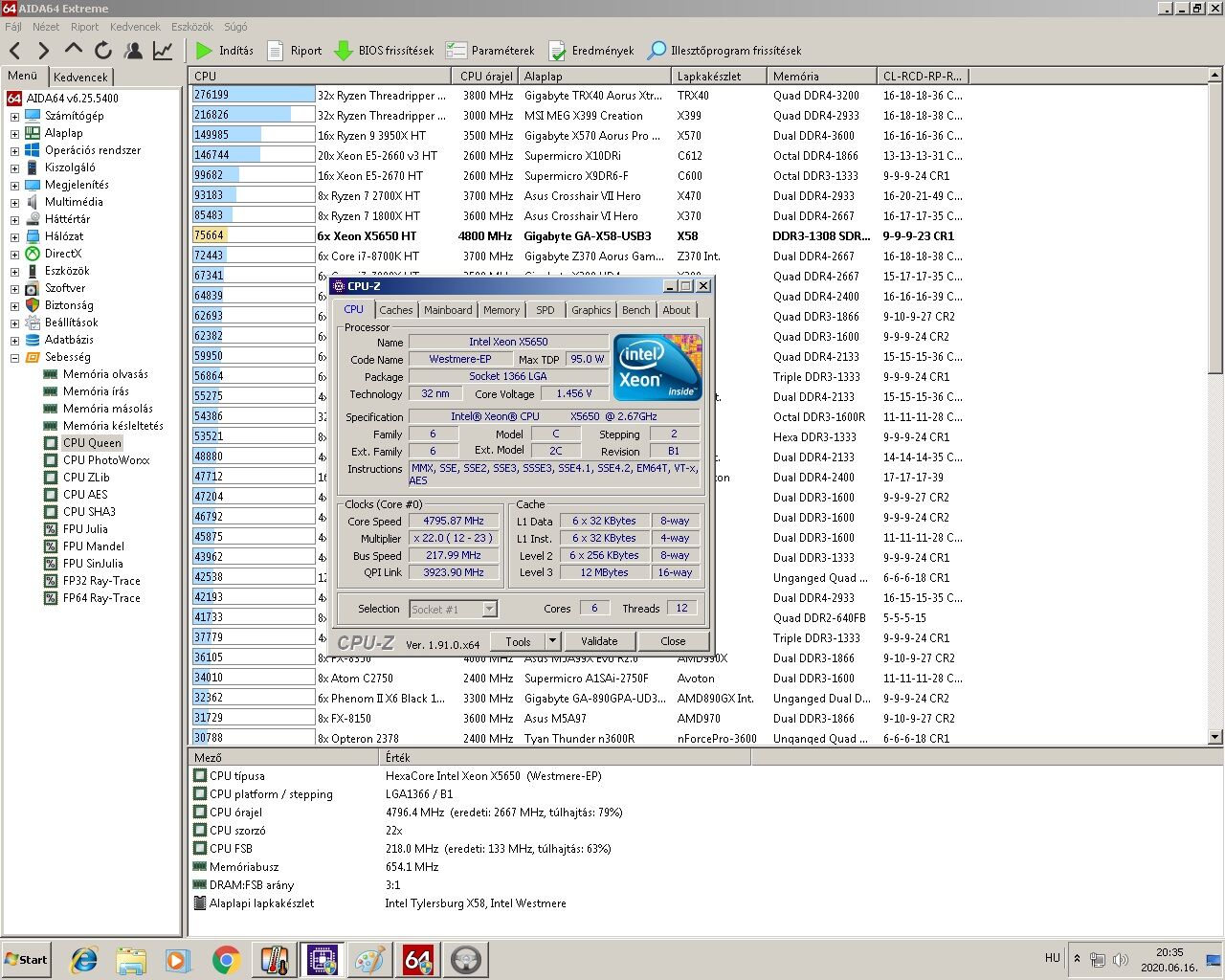Start benchmark with Indítás button
The width and height of the screenshot is (1225, 980).
(225, 51)
